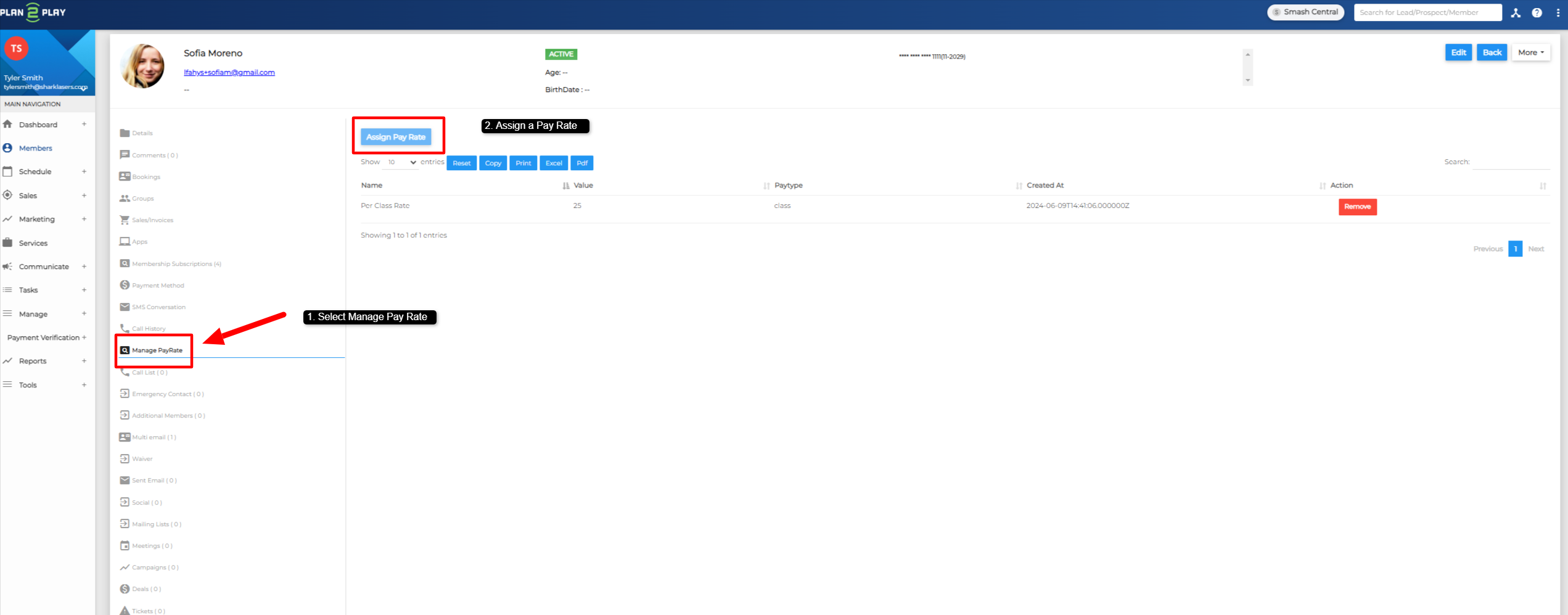Open Membership Subscriptions (4) section

tap(176, 263)
